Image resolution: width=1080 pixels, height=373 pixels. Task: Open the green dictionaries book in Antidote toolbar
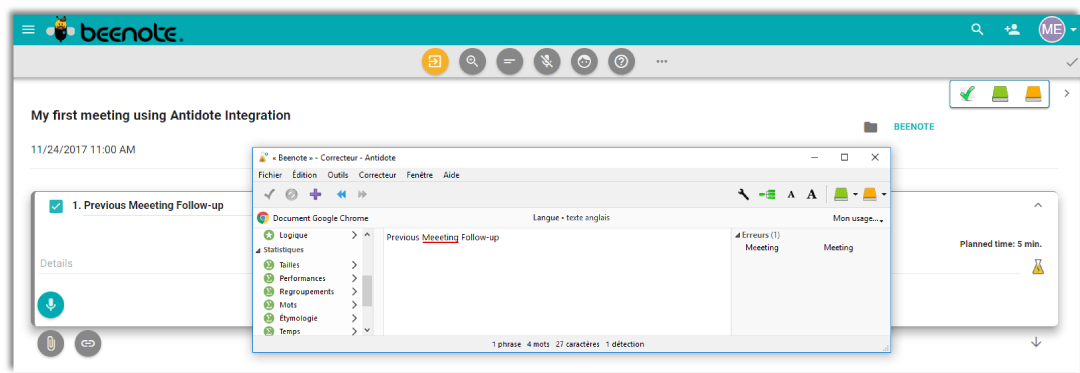(842, 195)
